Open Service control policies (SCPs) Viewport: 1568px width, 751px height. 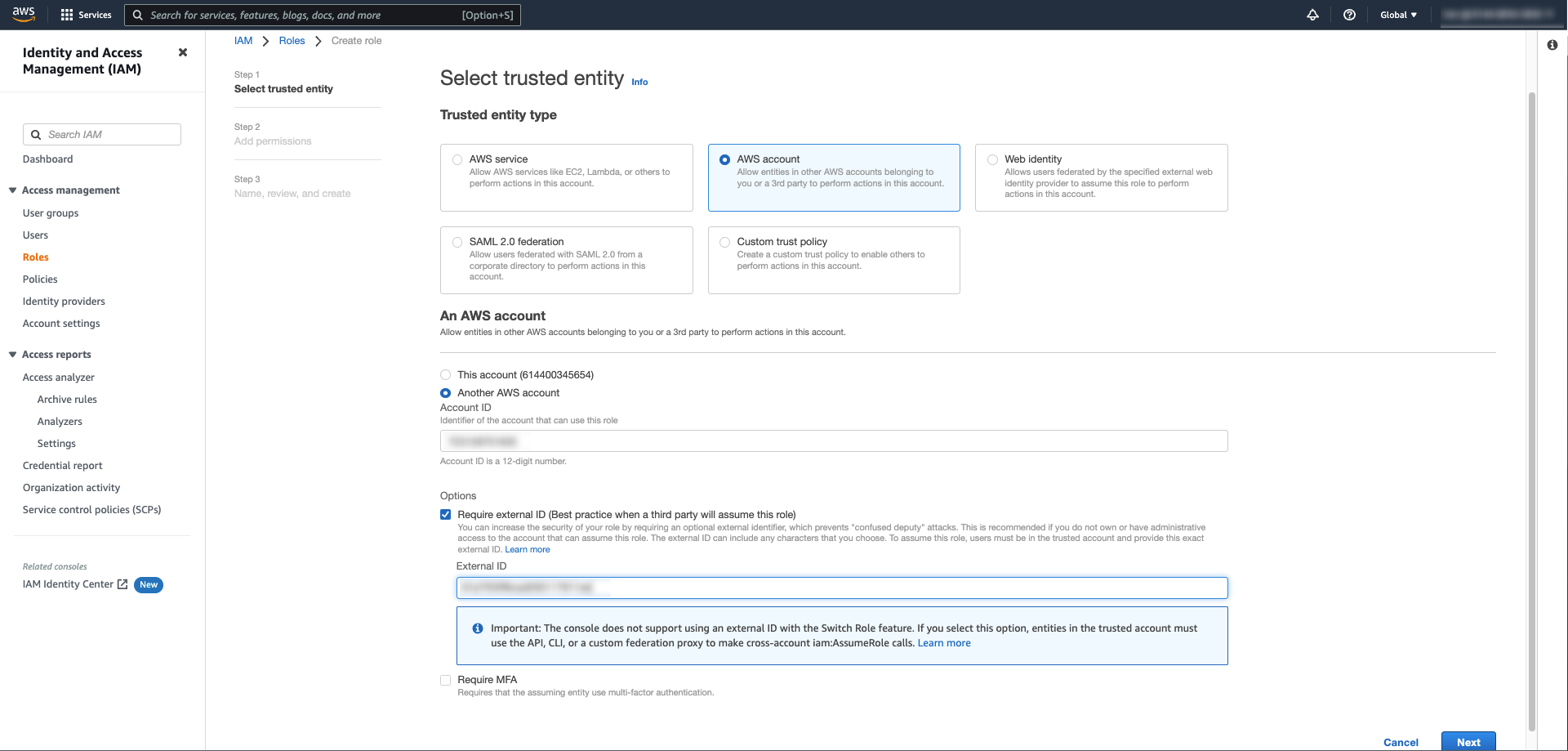[91, 510]
